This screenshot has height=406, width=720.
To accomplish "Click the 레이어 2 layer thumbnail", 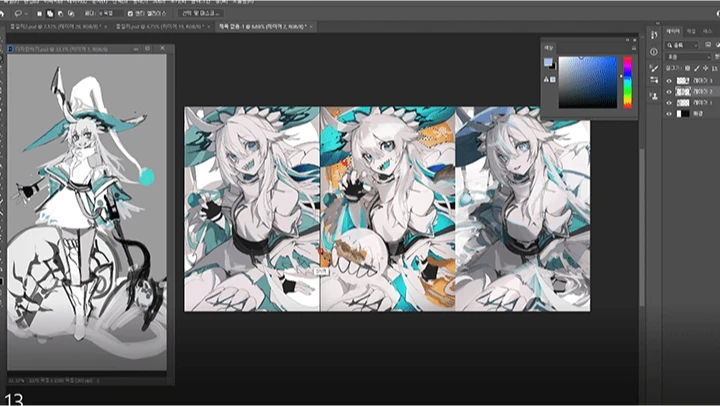I will (683, 92).
